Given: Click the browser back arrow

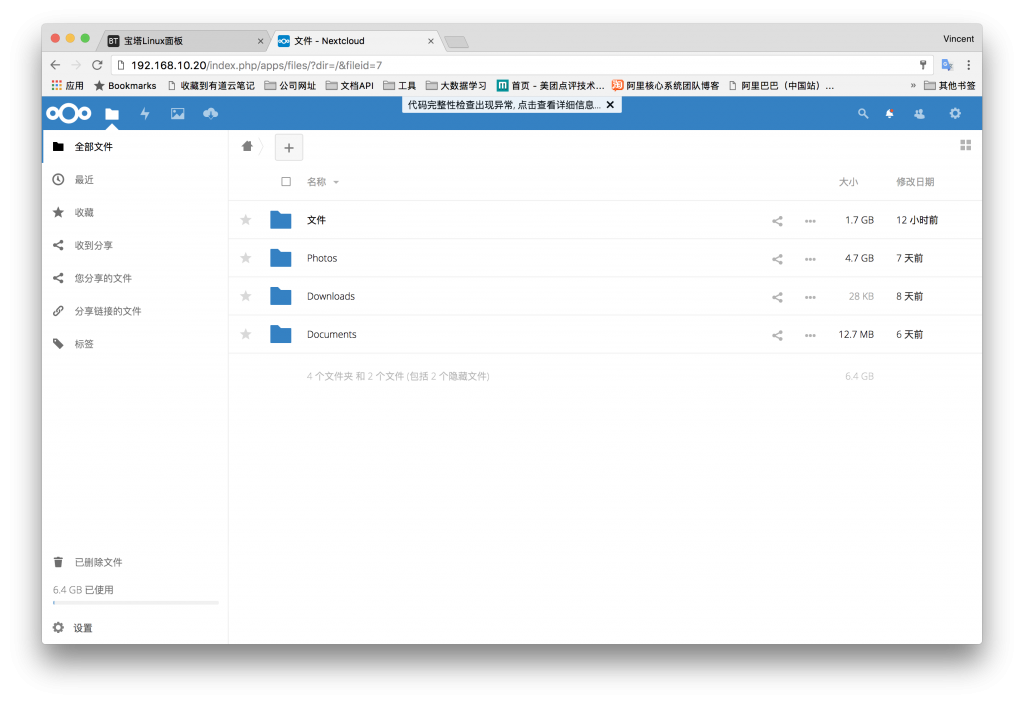Looking at the screenshot, I should pyautogui.click(x=56, y=65).
